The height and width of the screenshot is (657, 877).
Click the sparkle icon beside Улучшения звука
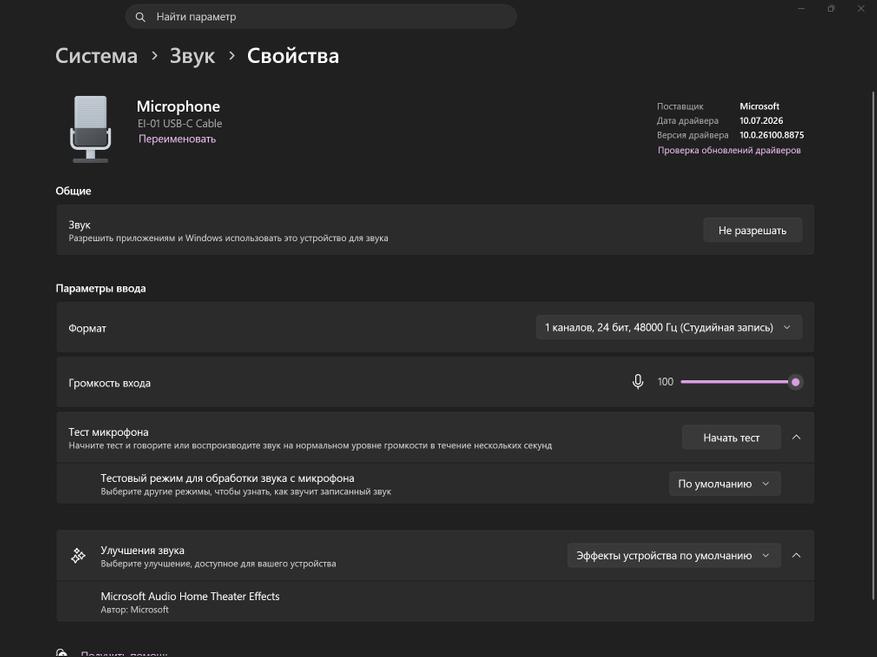tap(78, 556)
